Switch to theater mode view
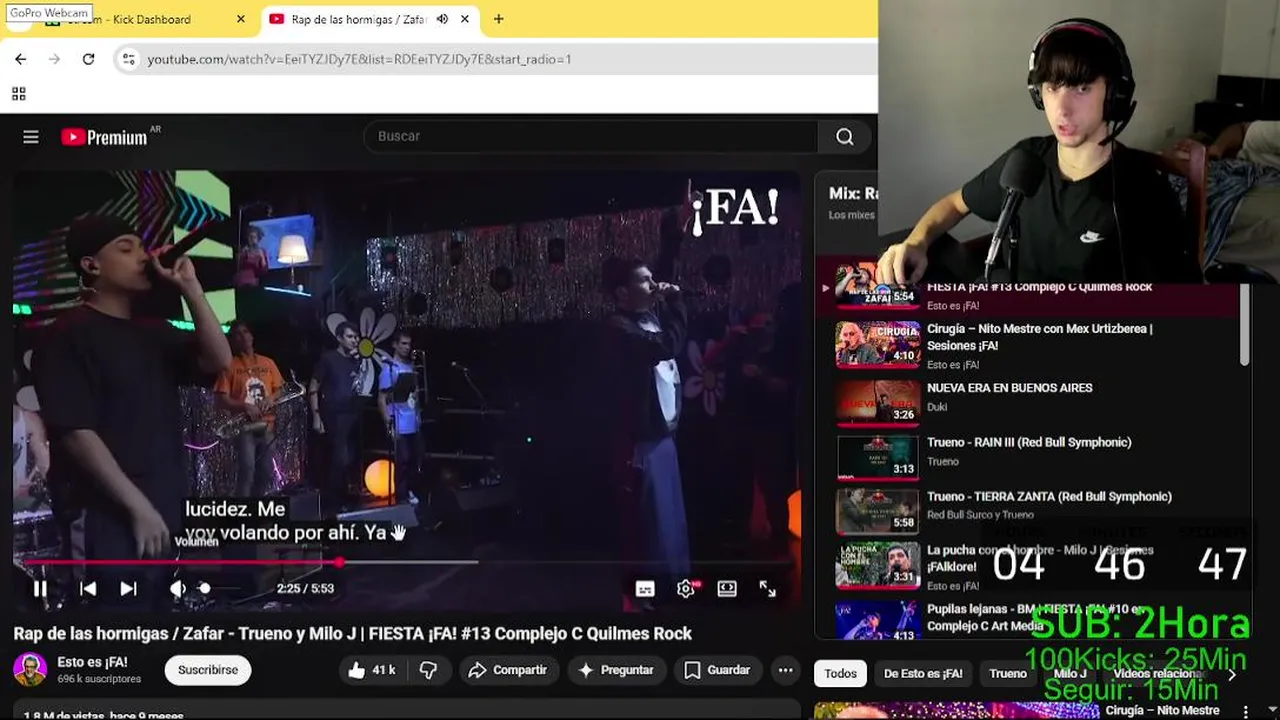Screen dimensions: 1280x720 727,589
